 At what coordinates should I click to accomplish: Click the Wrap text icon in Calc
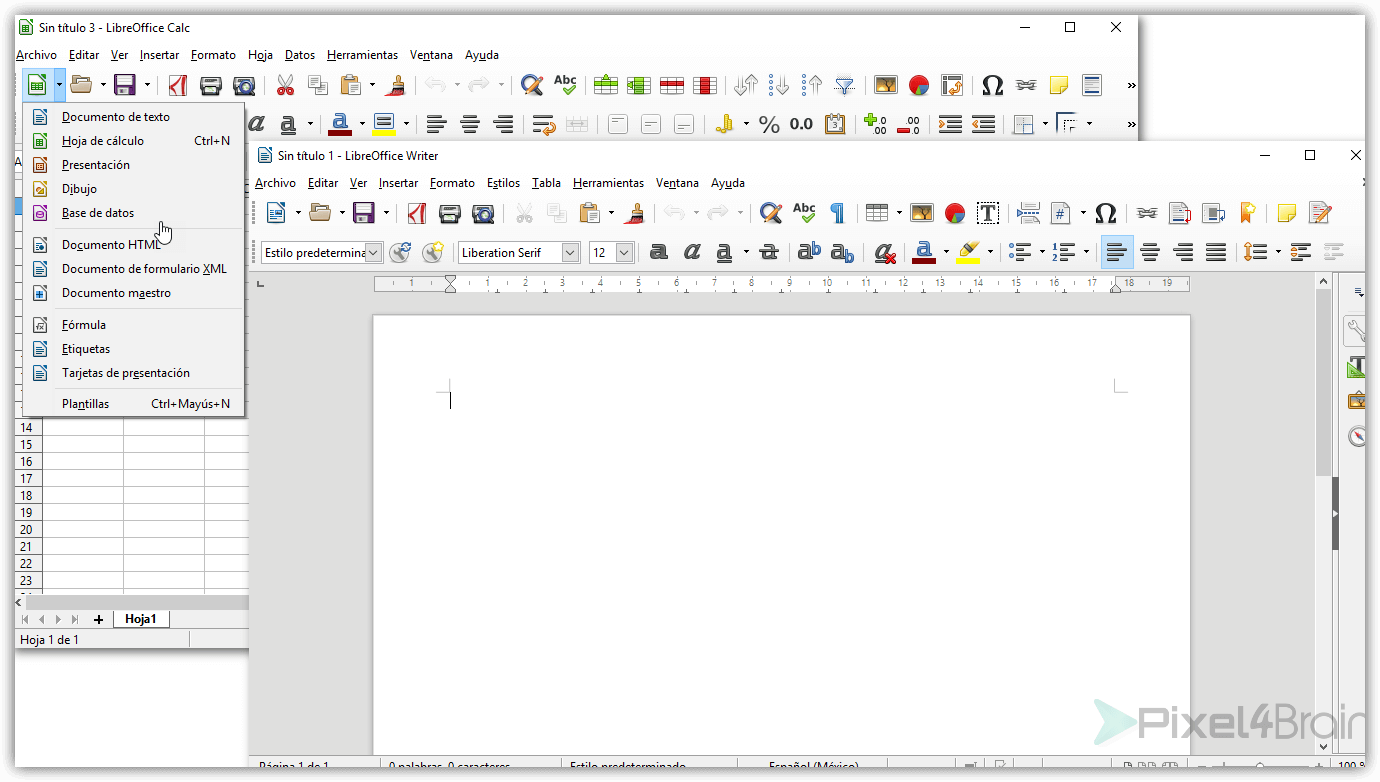[544, 125]
